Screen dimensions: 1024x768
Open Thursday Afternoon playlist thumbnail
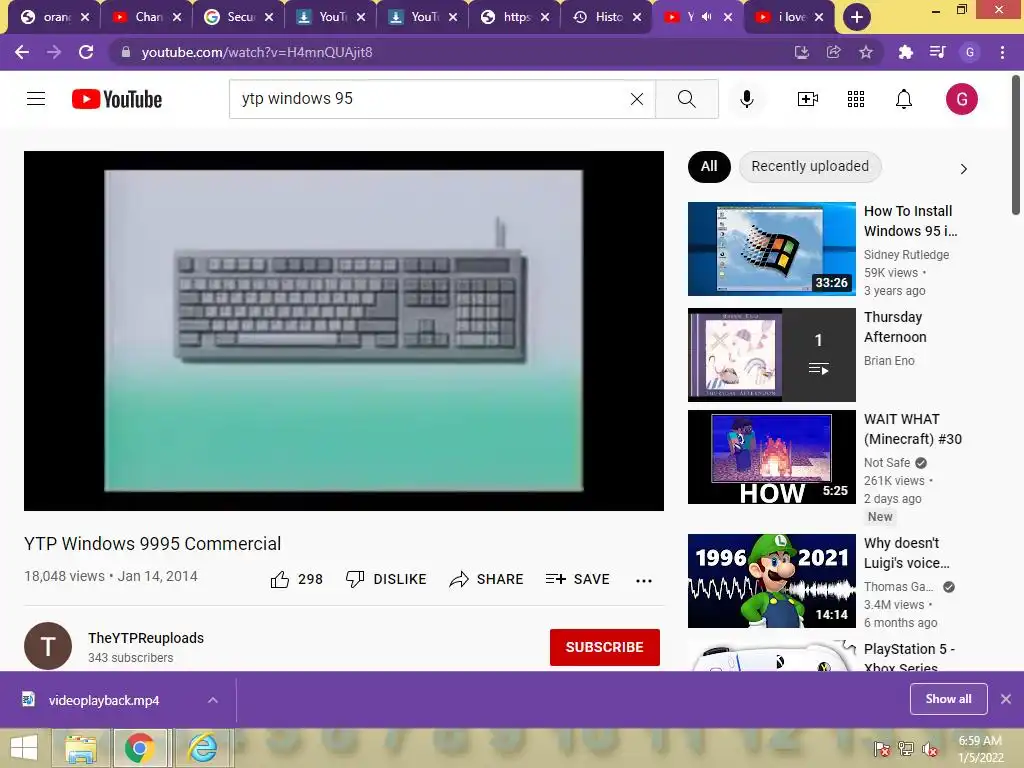pyautogui.click(x=771, y=355)
